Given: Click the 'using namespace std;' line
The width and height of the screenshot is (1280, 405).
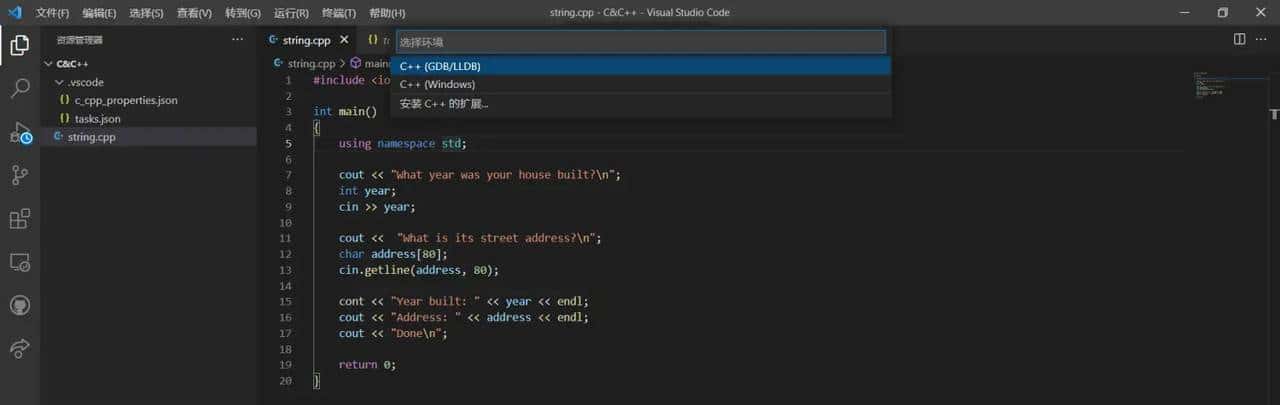Looking at the screenshot, I should click(x=402, y=143).
